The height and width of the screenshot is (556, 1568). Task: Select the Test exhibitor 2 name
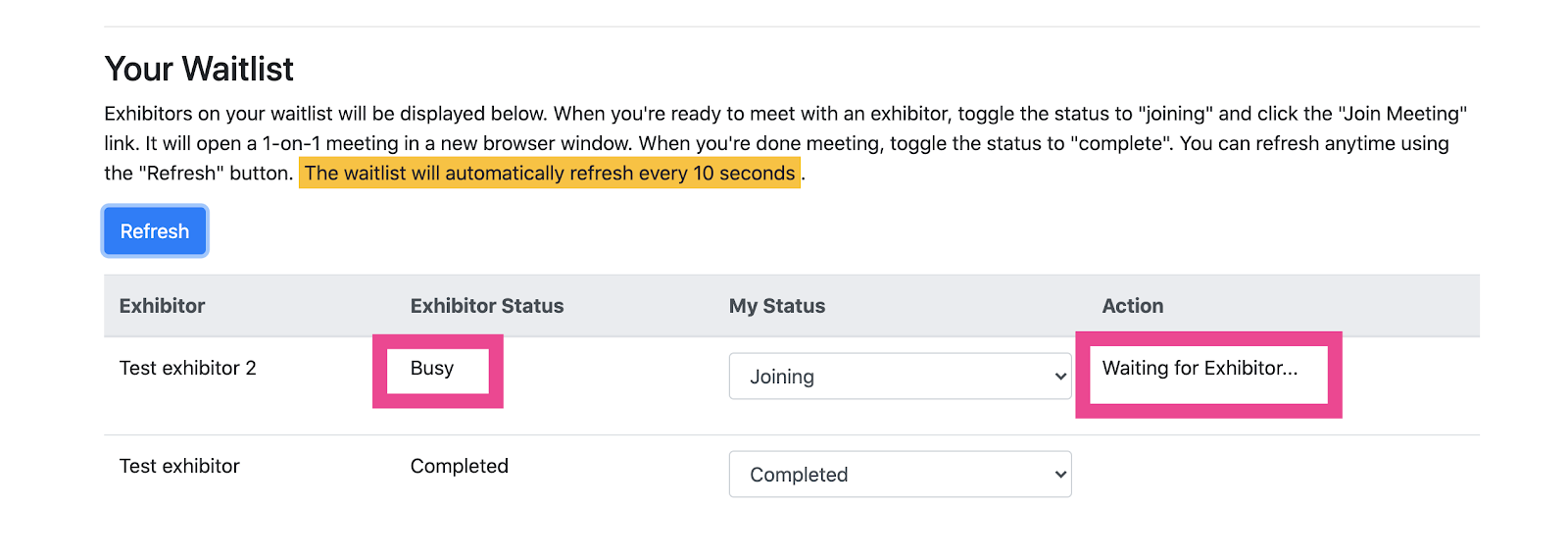tap(187, 368)
